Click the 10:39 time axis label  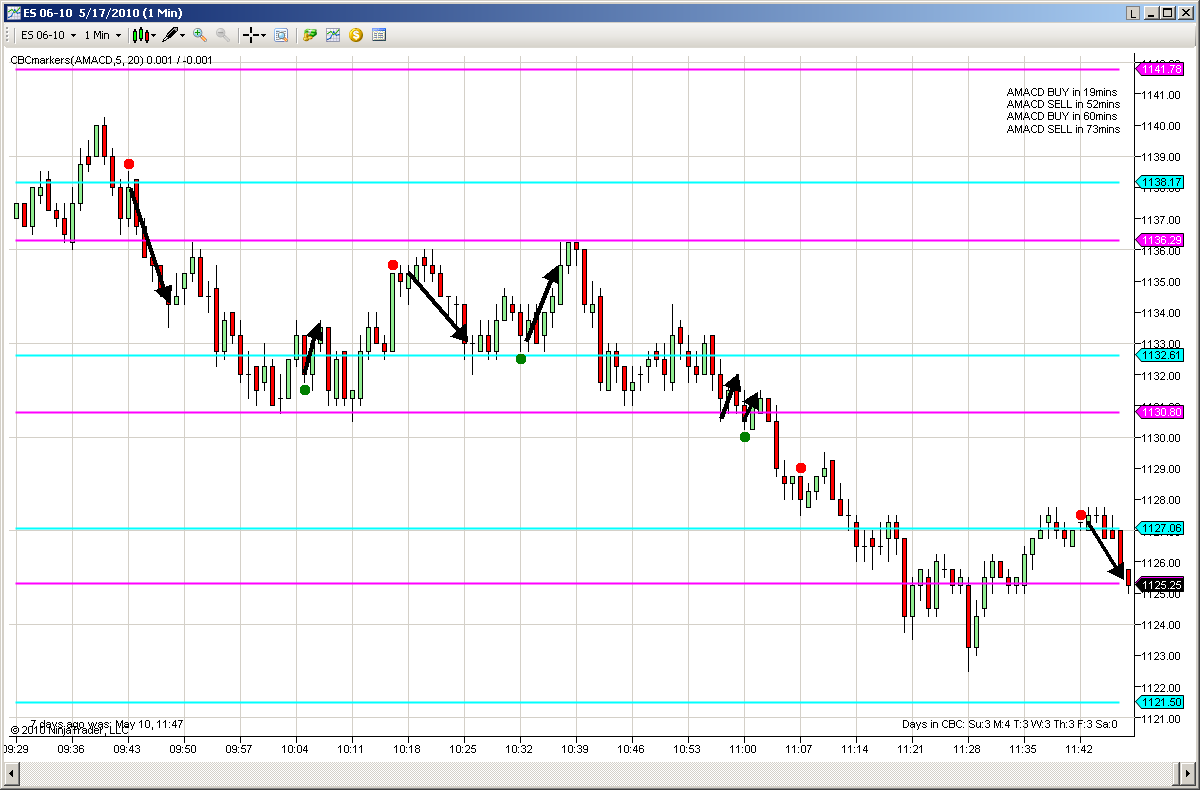[x=575, y=748]
